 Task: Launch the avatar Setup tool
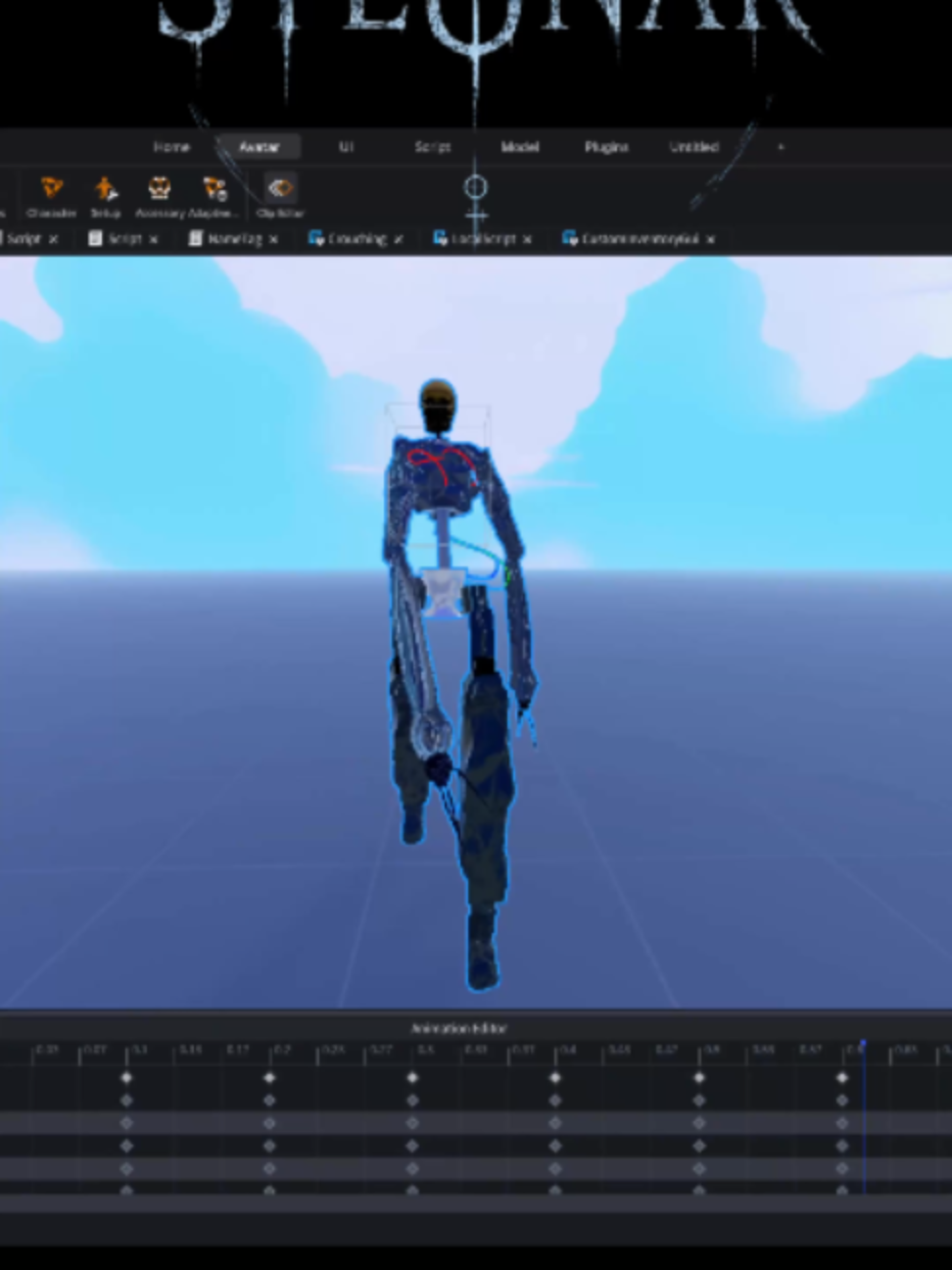click(105, 195)
